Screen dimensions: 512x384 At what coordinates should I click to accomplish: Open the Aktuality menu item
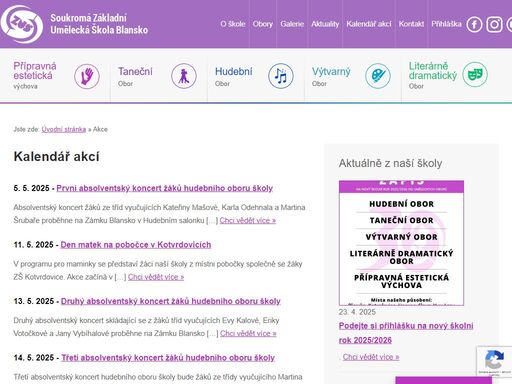click(325, 24)
